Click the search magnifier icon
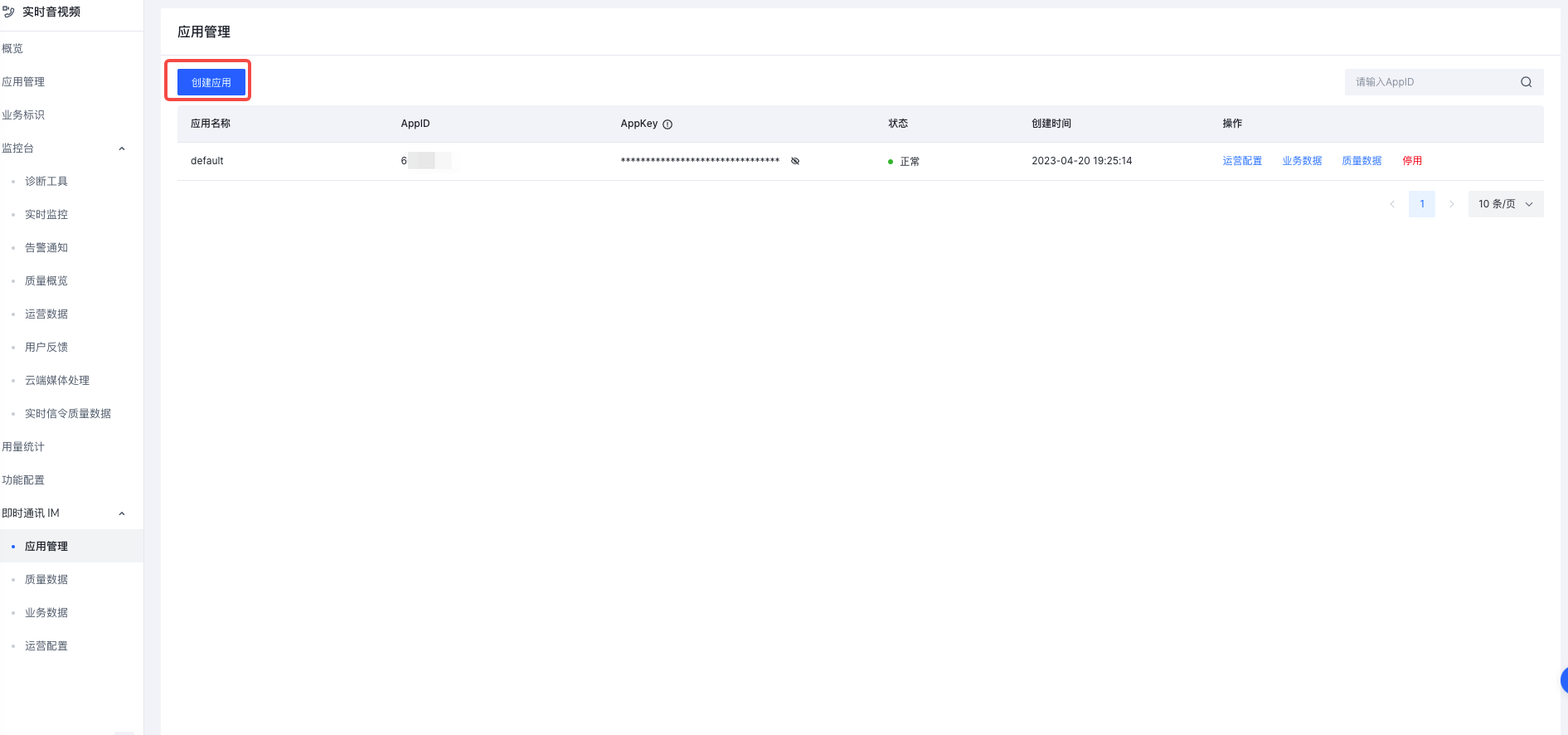Viewport: 1568px width, 735px height. click(x=1526, y=82)
